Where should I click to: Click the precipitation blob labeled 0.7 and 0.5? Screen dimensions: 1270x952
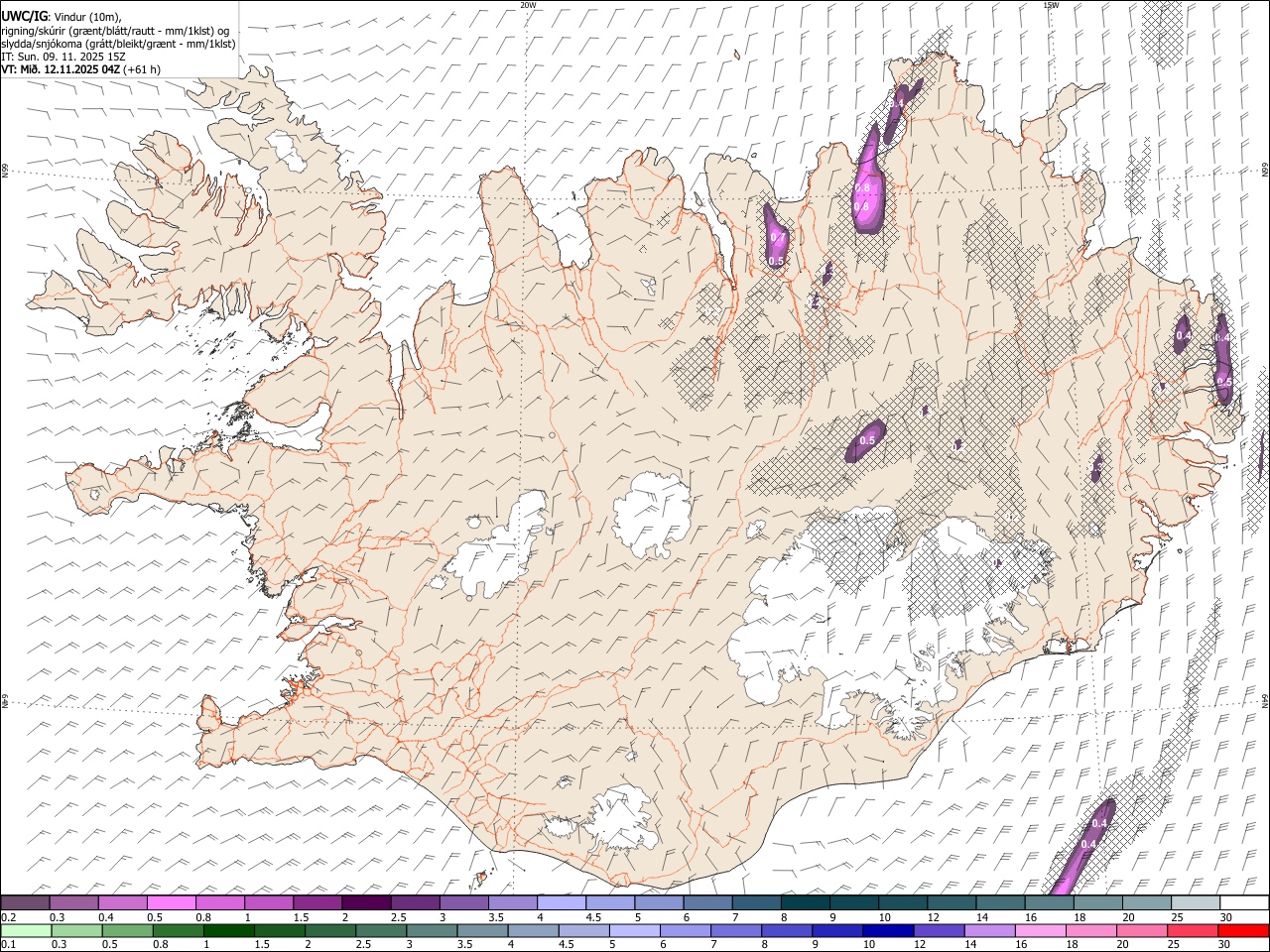(775, 238)
